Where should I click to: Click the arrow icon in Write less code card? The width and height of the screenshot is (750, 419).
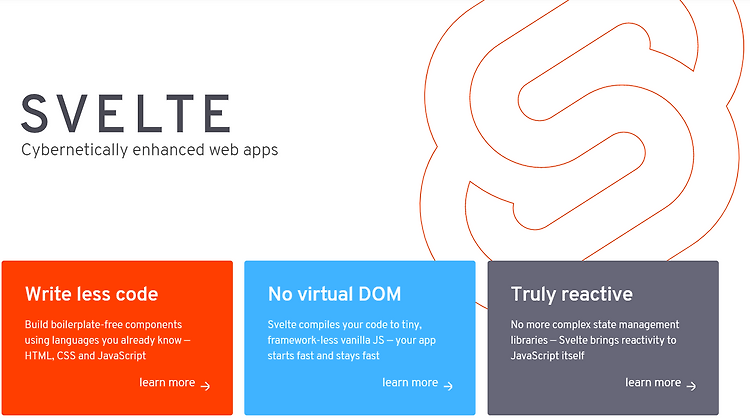click(x=205, y=386)
